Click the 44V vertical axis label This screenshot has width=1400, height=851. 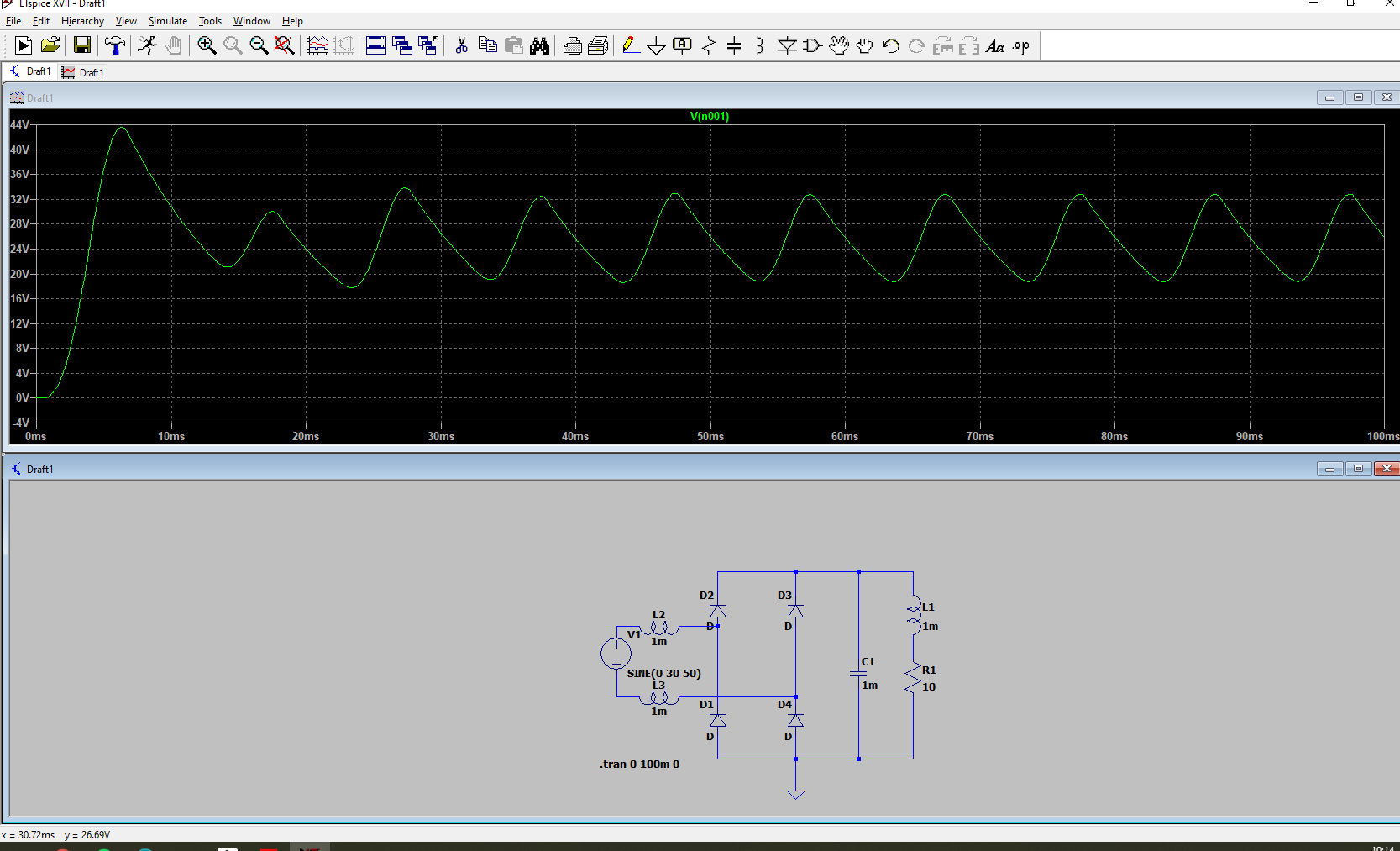19,124
